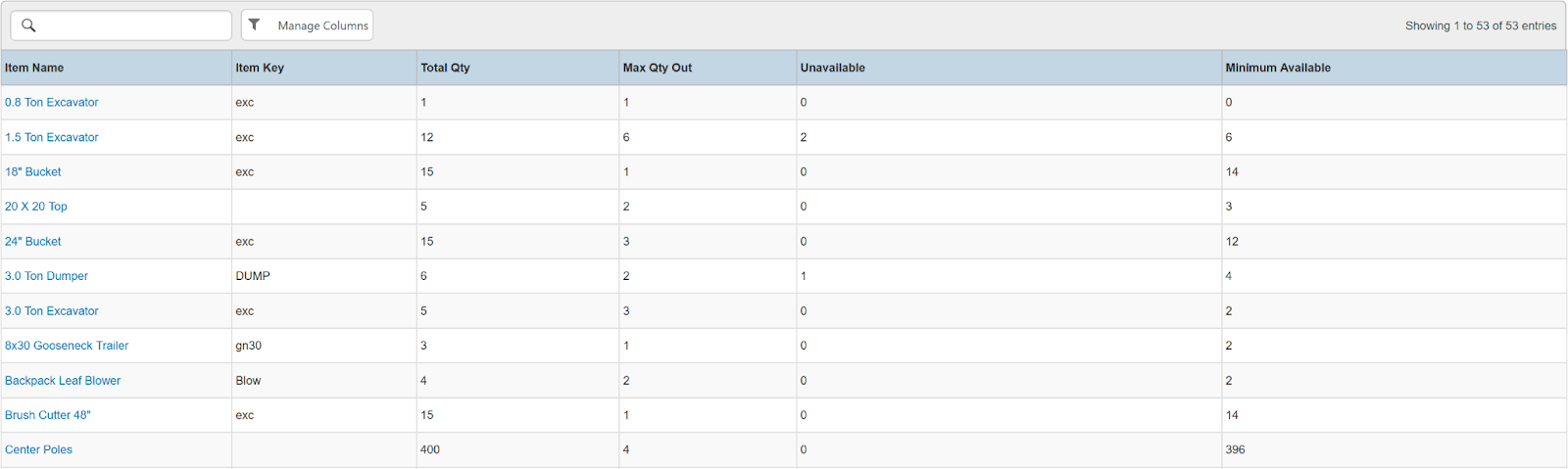The width and height of the screenshot is (1568, 469).
Task: Click into the search input field
Action: [132, 25]
